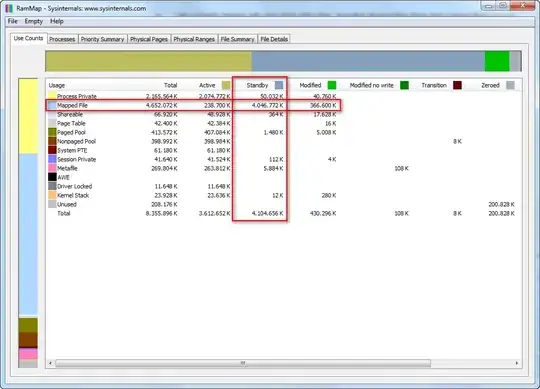Select the Shareable row label
The height and width of the screenshot is (389, 540).
click(70, 114)
